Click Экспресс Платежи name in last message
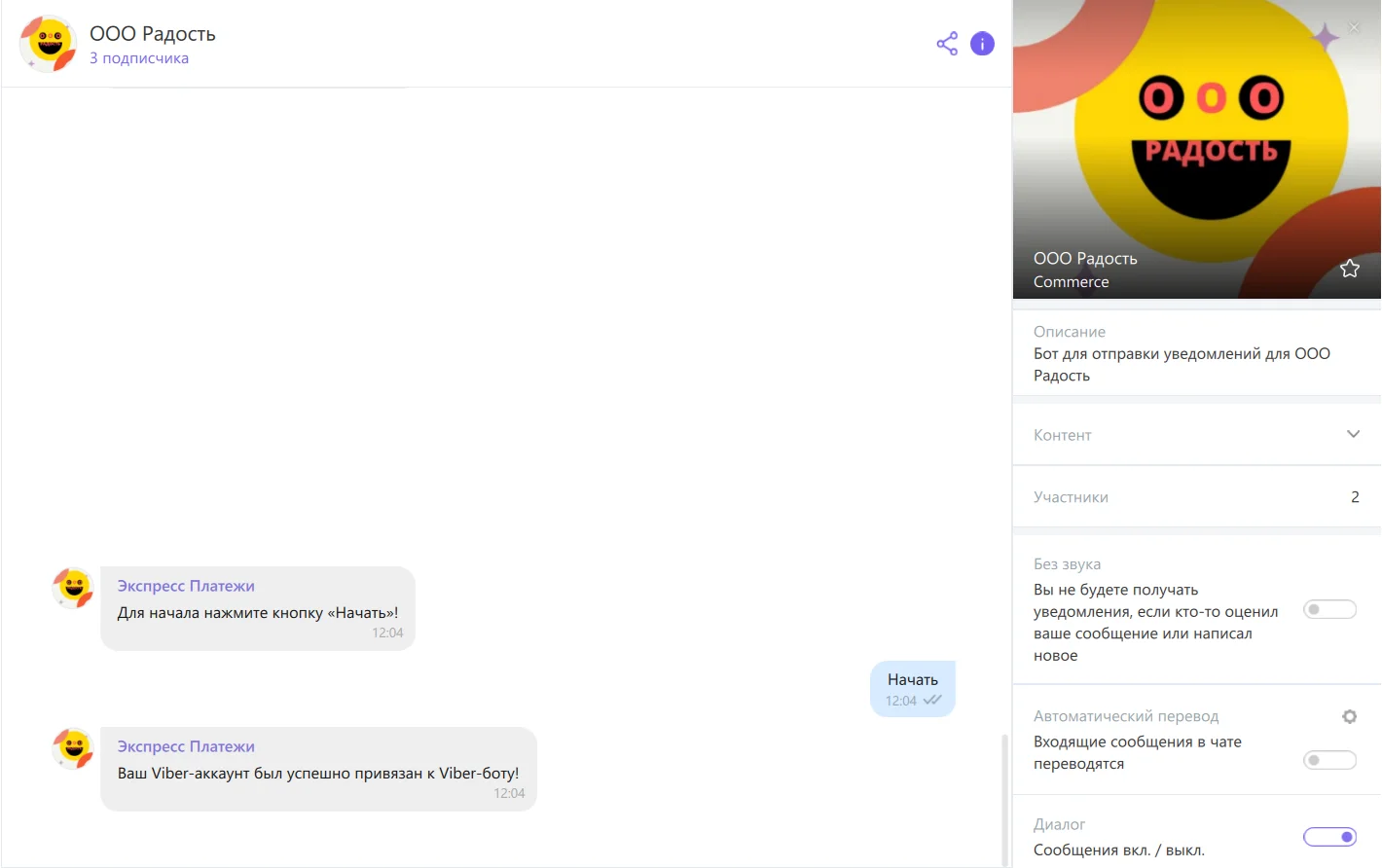 coord(186,746)
